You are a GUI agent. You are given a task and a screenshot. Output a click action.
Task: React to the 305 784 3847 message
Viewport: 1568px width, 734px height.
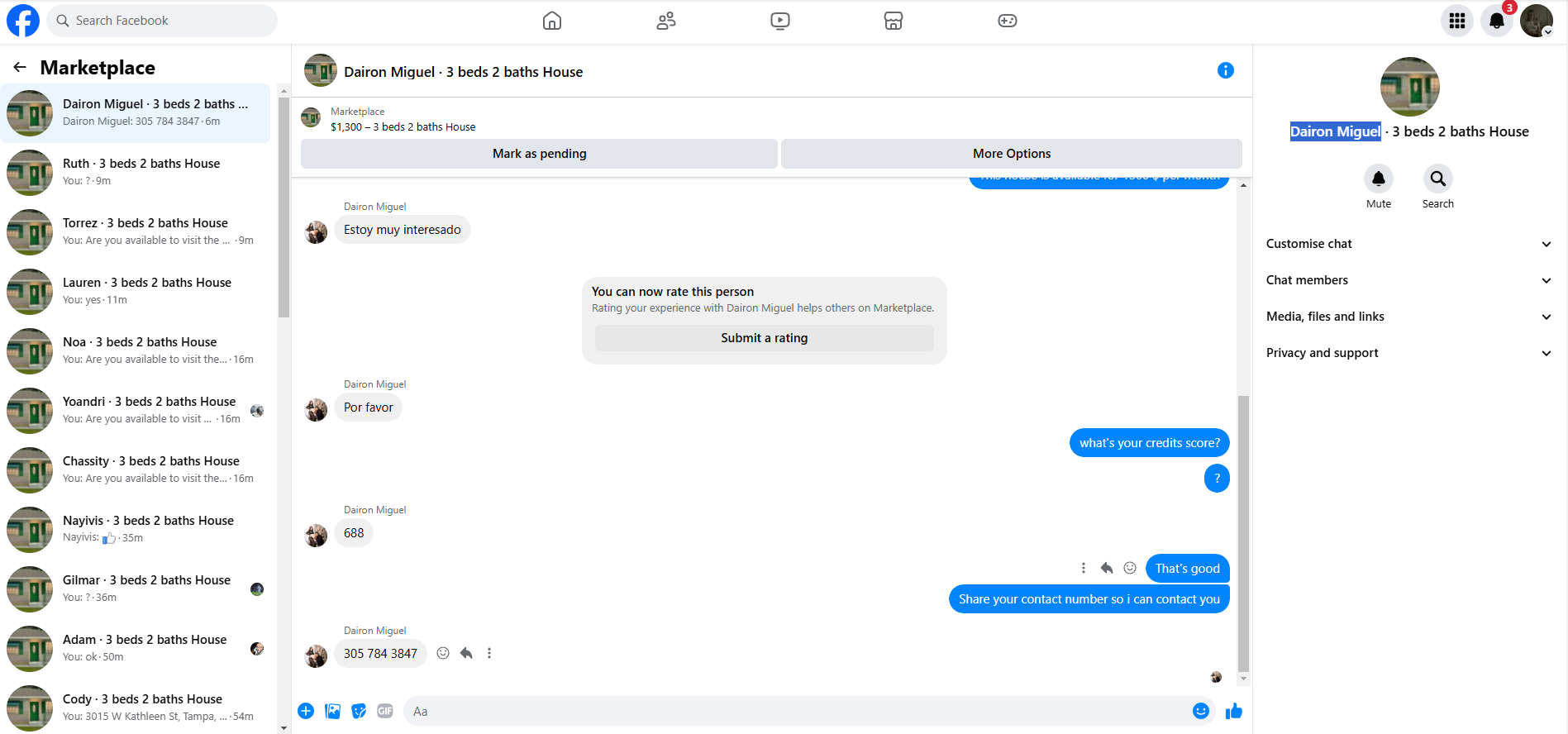click(x=443, y=653)
